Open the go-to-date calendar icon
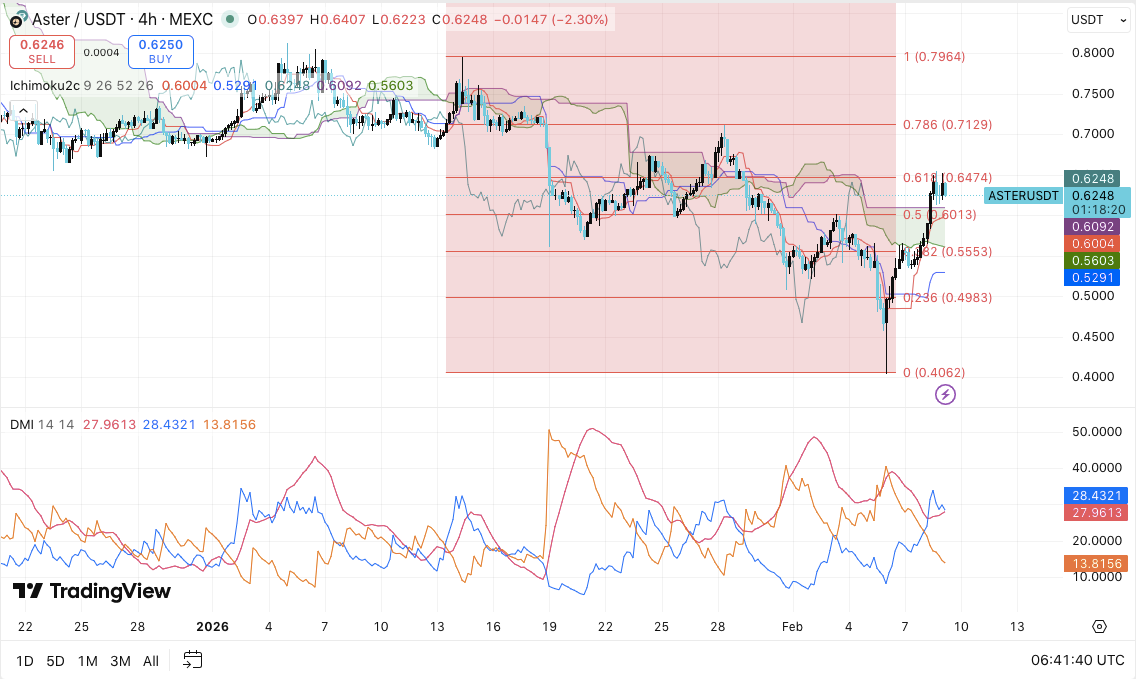Viewport: 1136px width, 679px height. click(x=193, y=660)
